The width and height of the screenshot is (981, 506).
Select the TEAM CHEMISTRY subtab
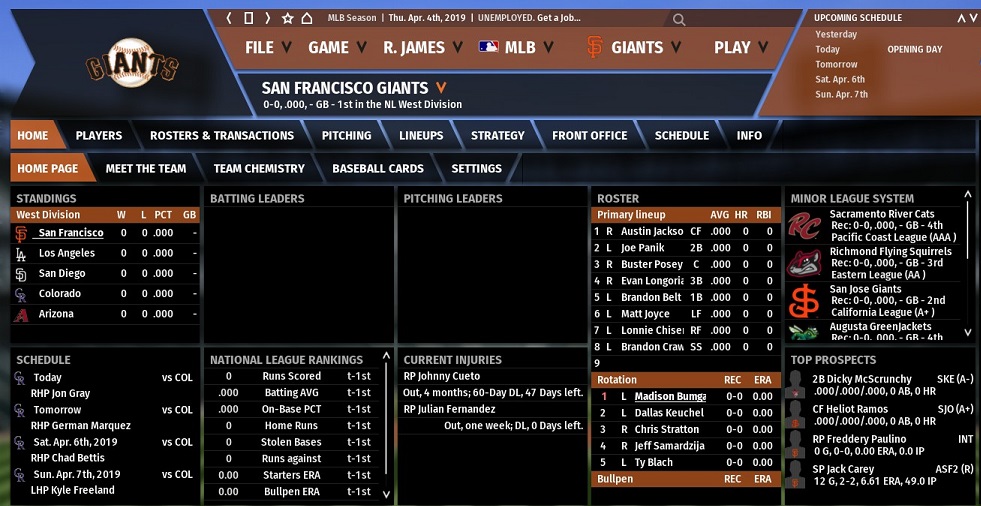pyautogui.click(x=259, y=168)
